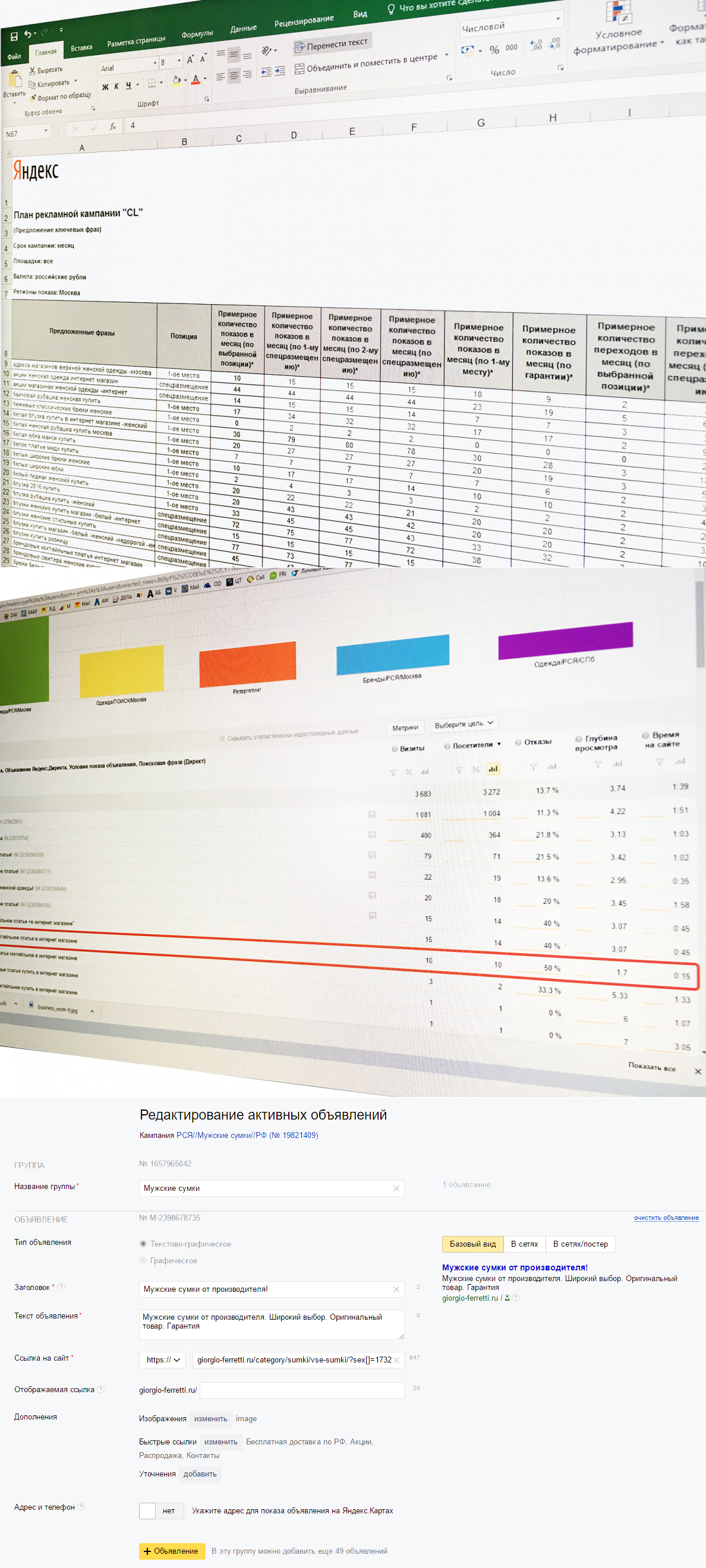Open the Файл menu tab
Image resolution: width=706 pixels, height=1568 pixels.
(14, 56)
